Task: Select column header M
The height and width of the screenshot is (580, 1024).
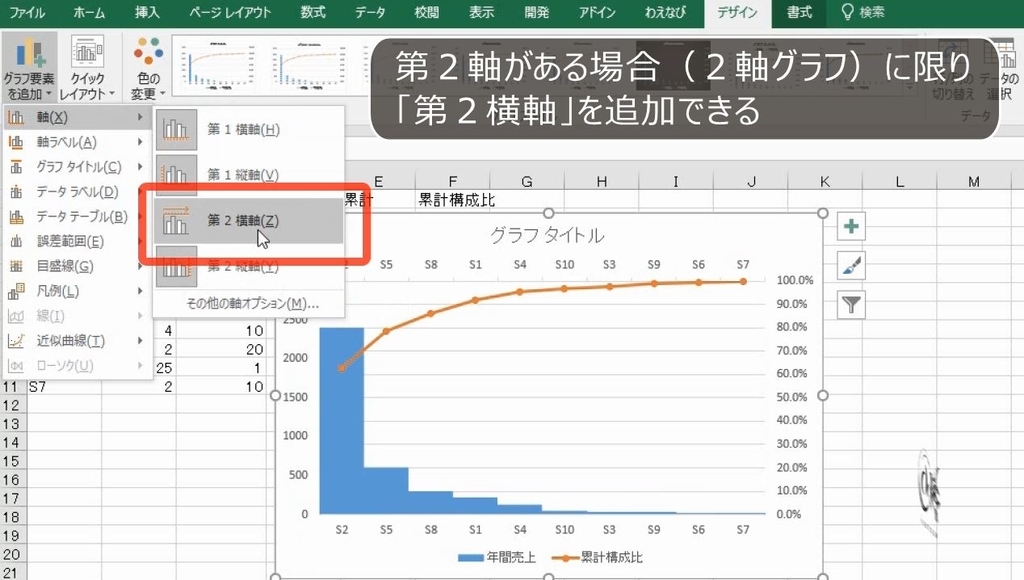Action: point(974,182)
